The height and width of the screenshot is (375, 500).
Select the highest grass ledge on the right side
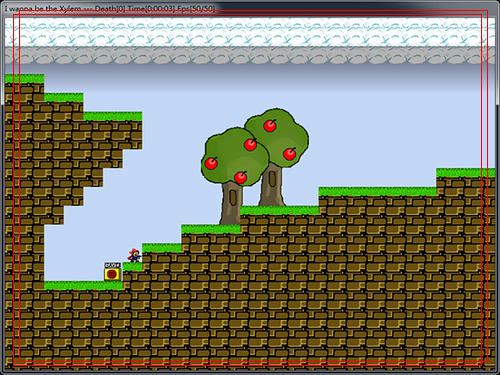click(466, 173)
